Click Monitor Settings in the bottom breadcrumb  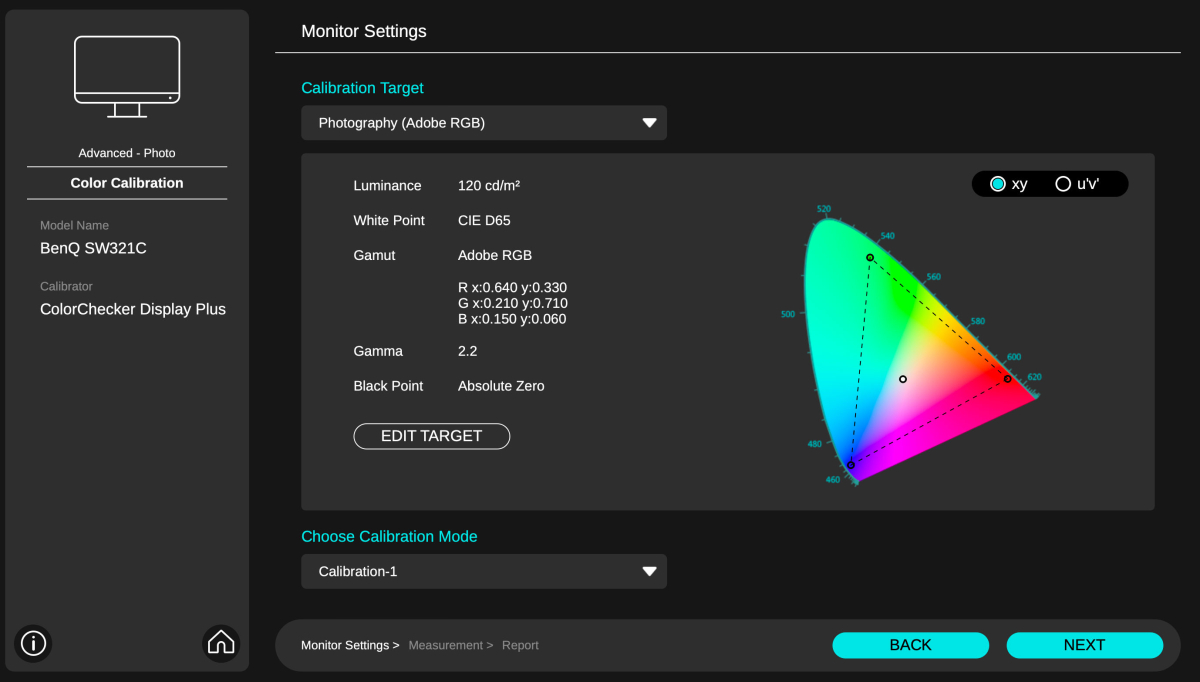click(344, 645)
